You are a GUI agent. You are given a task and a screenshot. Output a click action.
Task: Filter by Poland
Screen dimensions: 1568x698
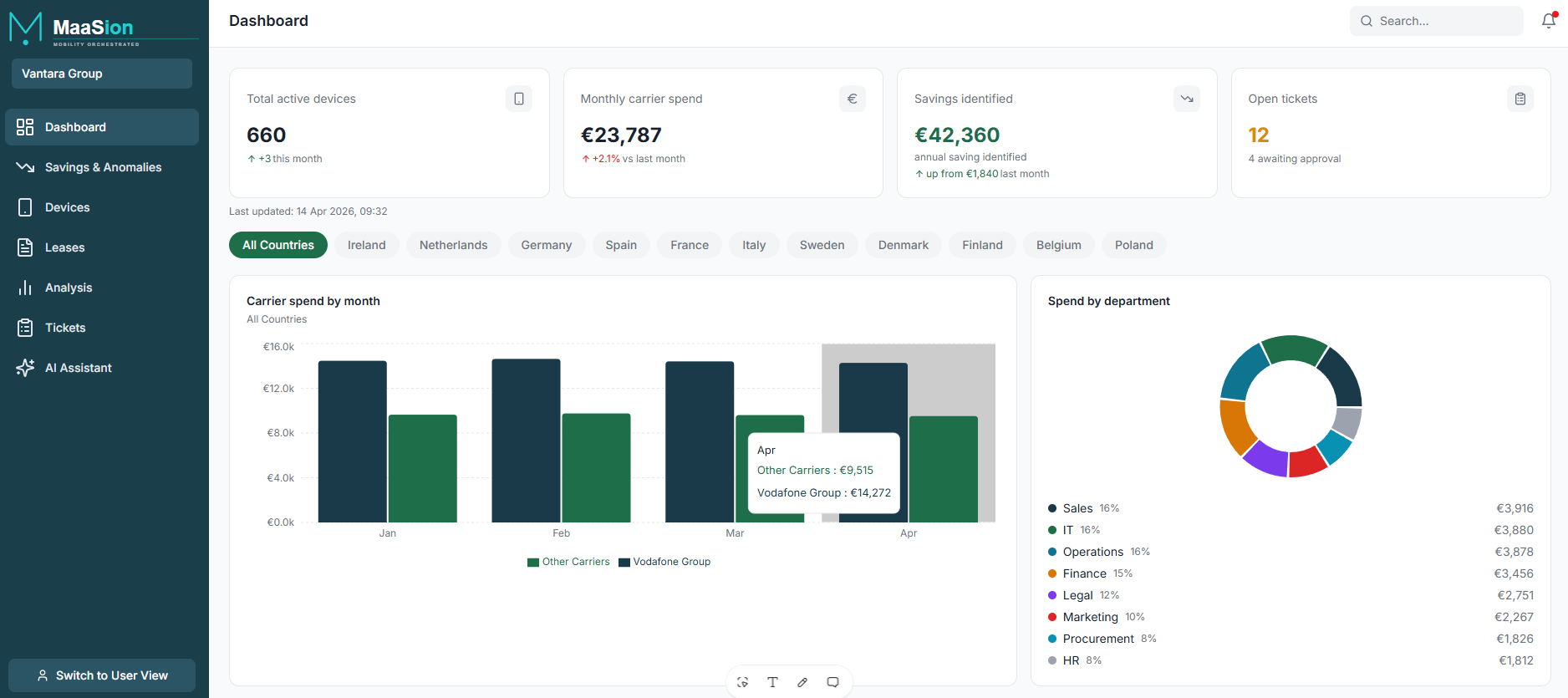click(1134, 245)
